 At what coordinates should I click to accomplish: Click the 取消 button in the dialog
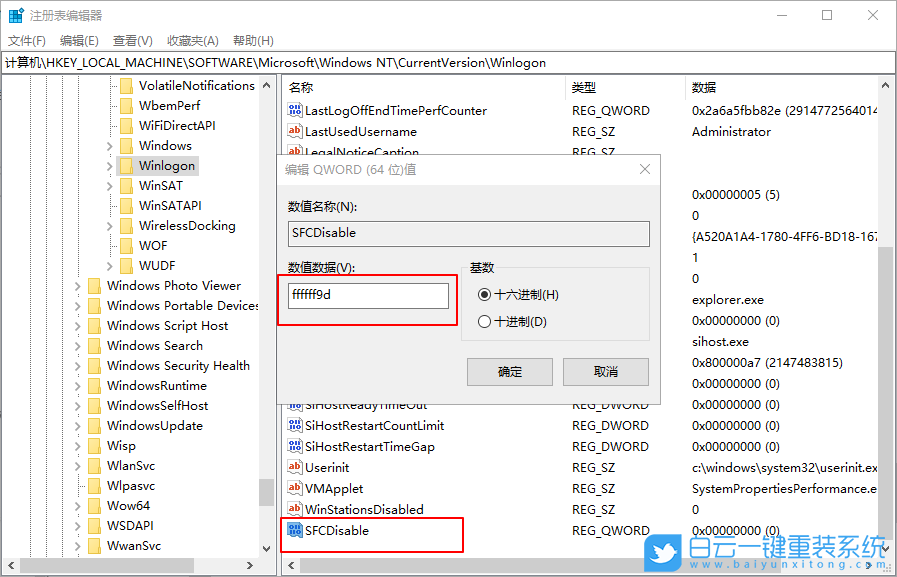click(605, 371)
